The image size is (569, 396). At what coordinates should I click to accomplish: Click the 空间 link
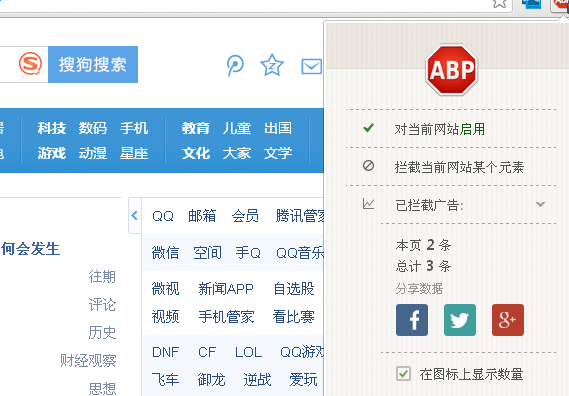[x=208, y=253]
